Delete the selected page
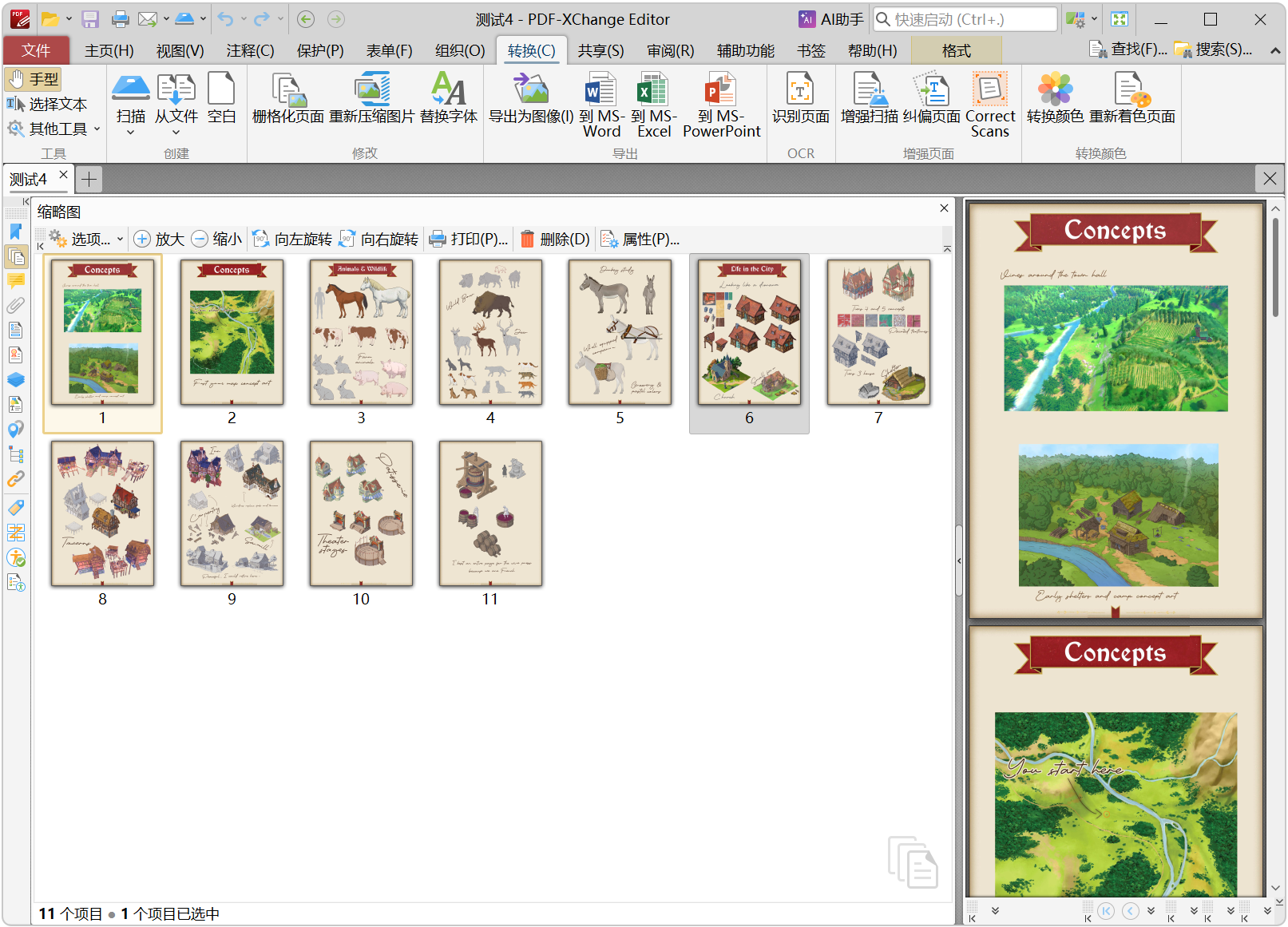The height and width of the screenshot is (927, 1288). [x=555, y=239]
